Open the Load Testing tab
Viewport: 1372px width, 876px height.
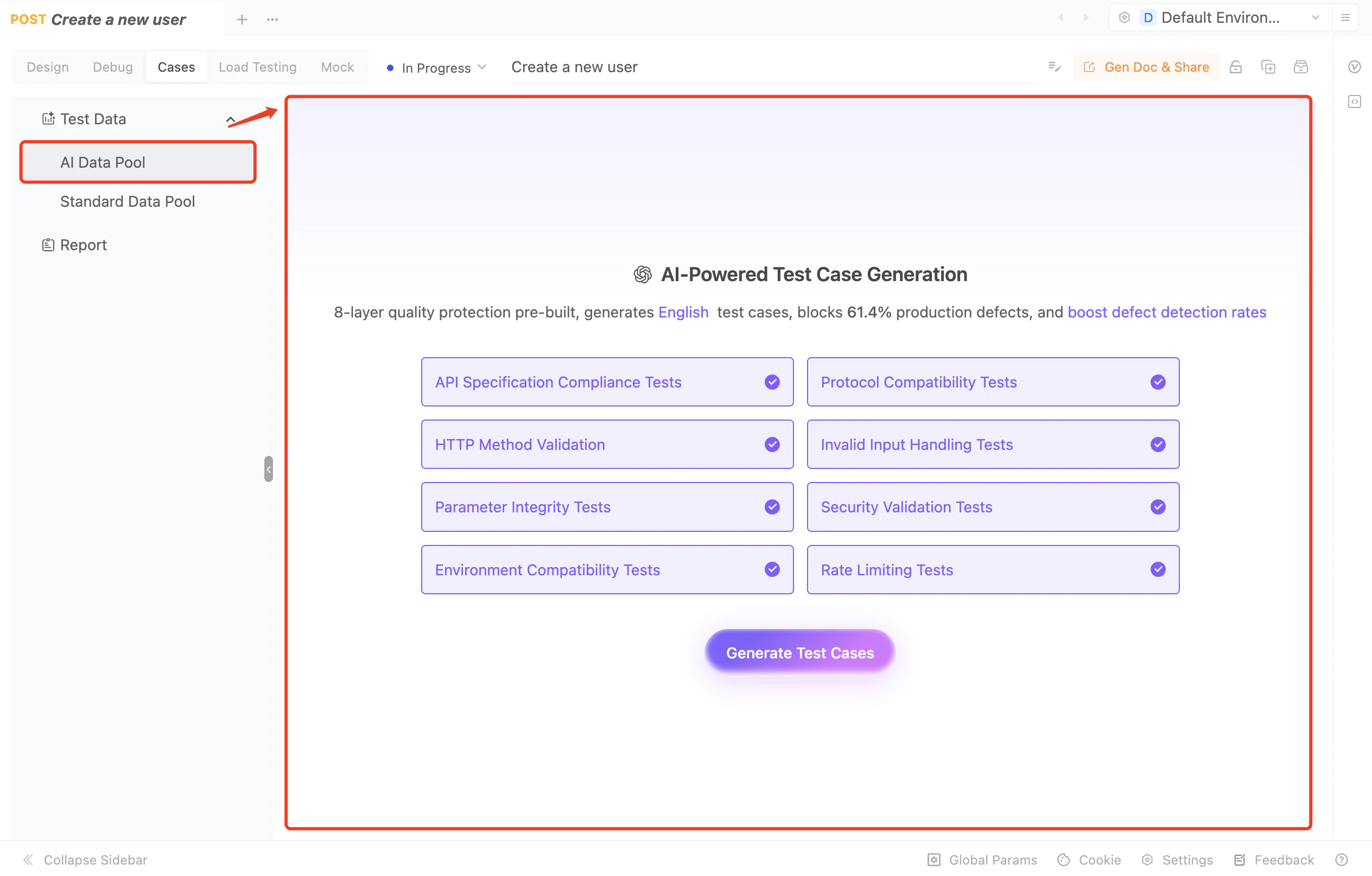[258, 67]
